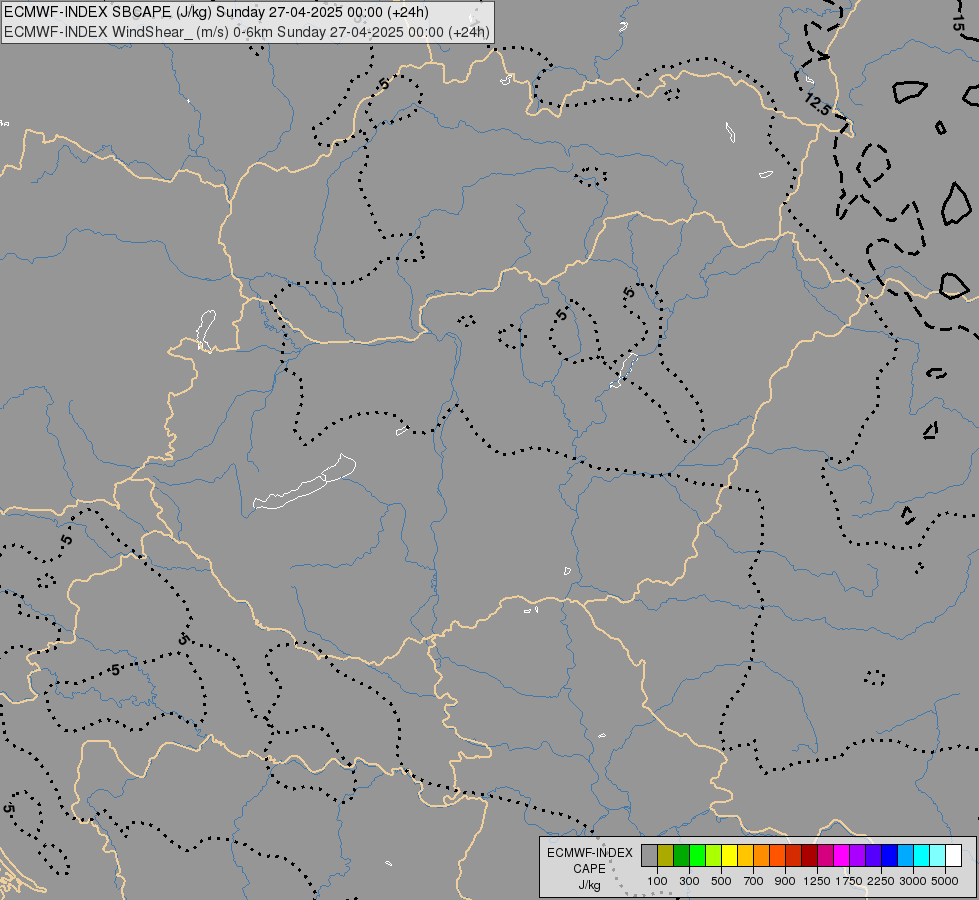The height and width of the screenshot is (900, 979).
Task: Click the '5000' legend value
Action: click(x=945, y=881)
